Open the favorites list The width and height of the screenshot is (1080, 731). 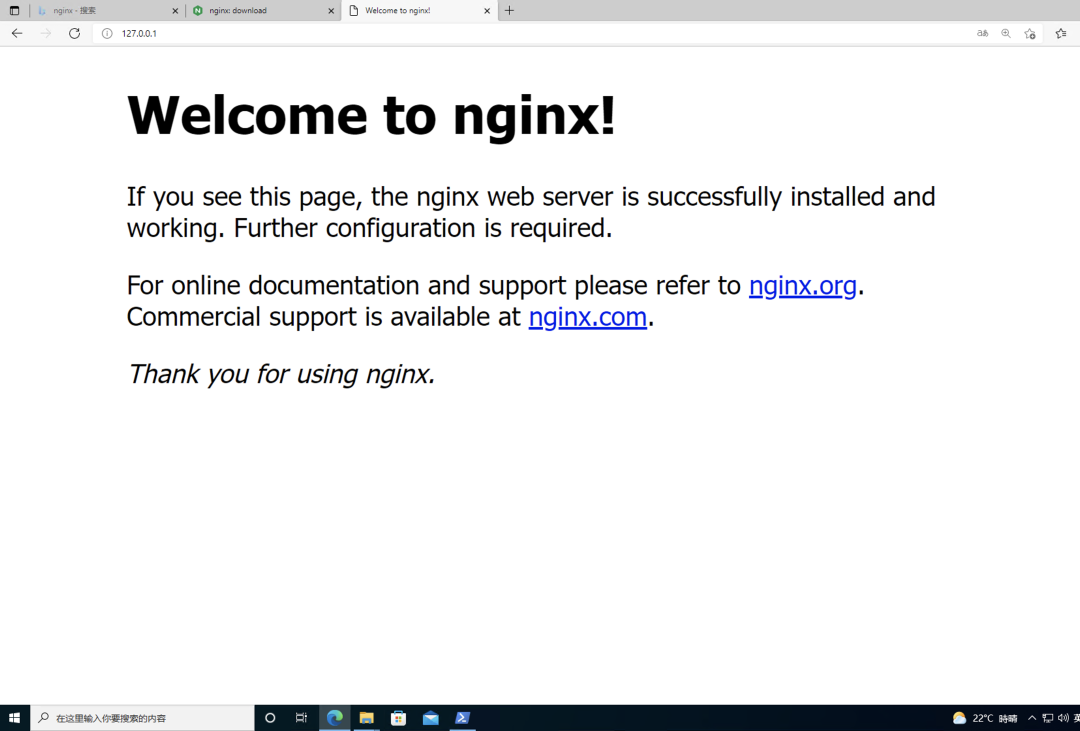(1061, 33)
